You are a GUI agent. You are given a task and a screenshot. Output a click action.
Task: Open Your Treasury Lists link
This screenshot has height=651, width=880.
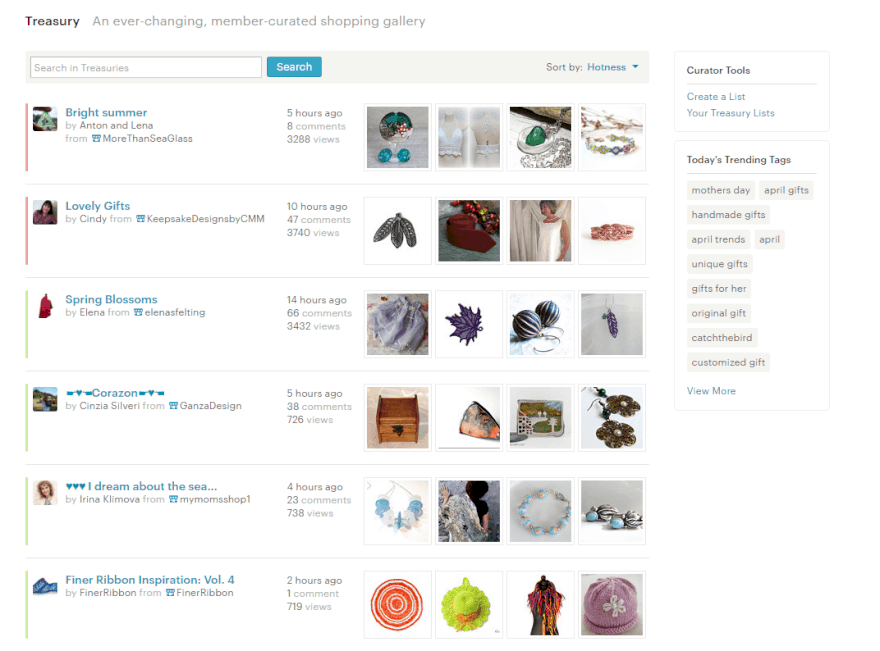point(730,113)
